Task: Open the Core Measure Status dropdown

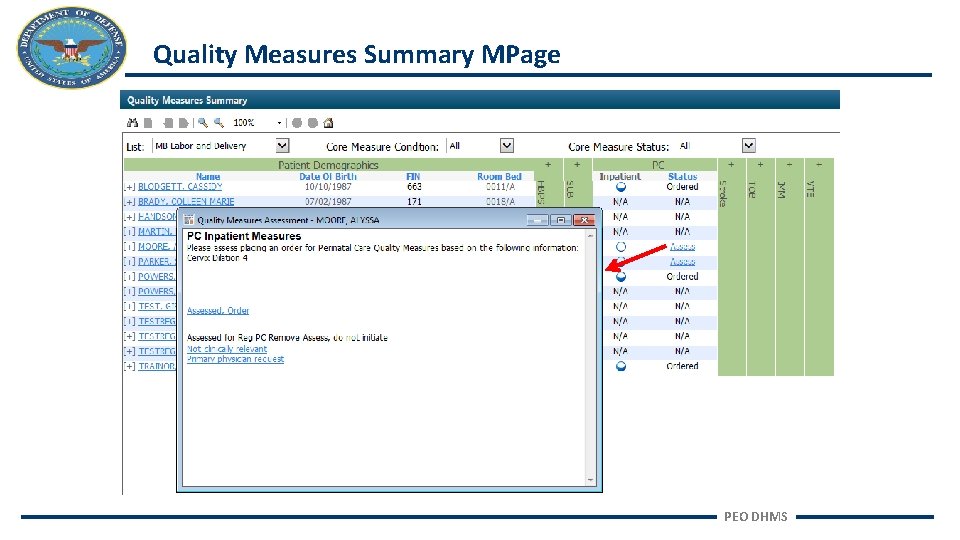Action: (x=749, y=146)
